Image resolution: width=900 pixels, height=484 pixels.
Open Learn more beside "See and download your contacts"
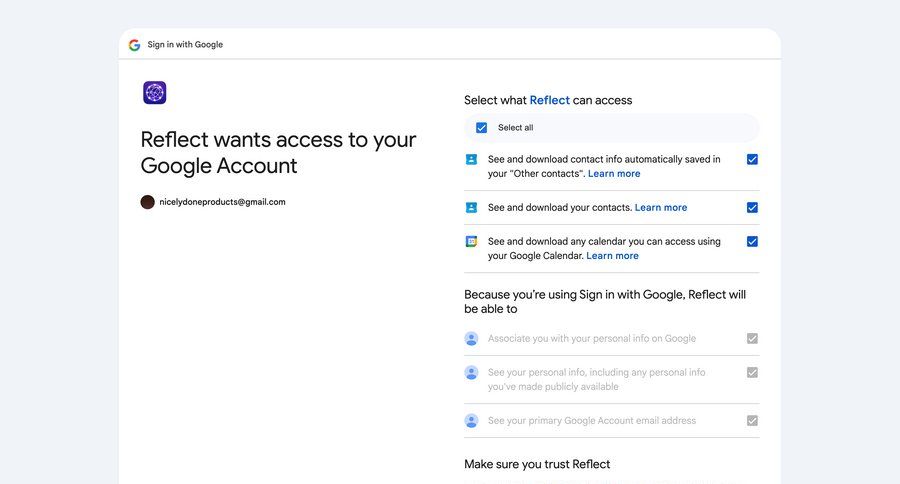click(x=661, y=207)
